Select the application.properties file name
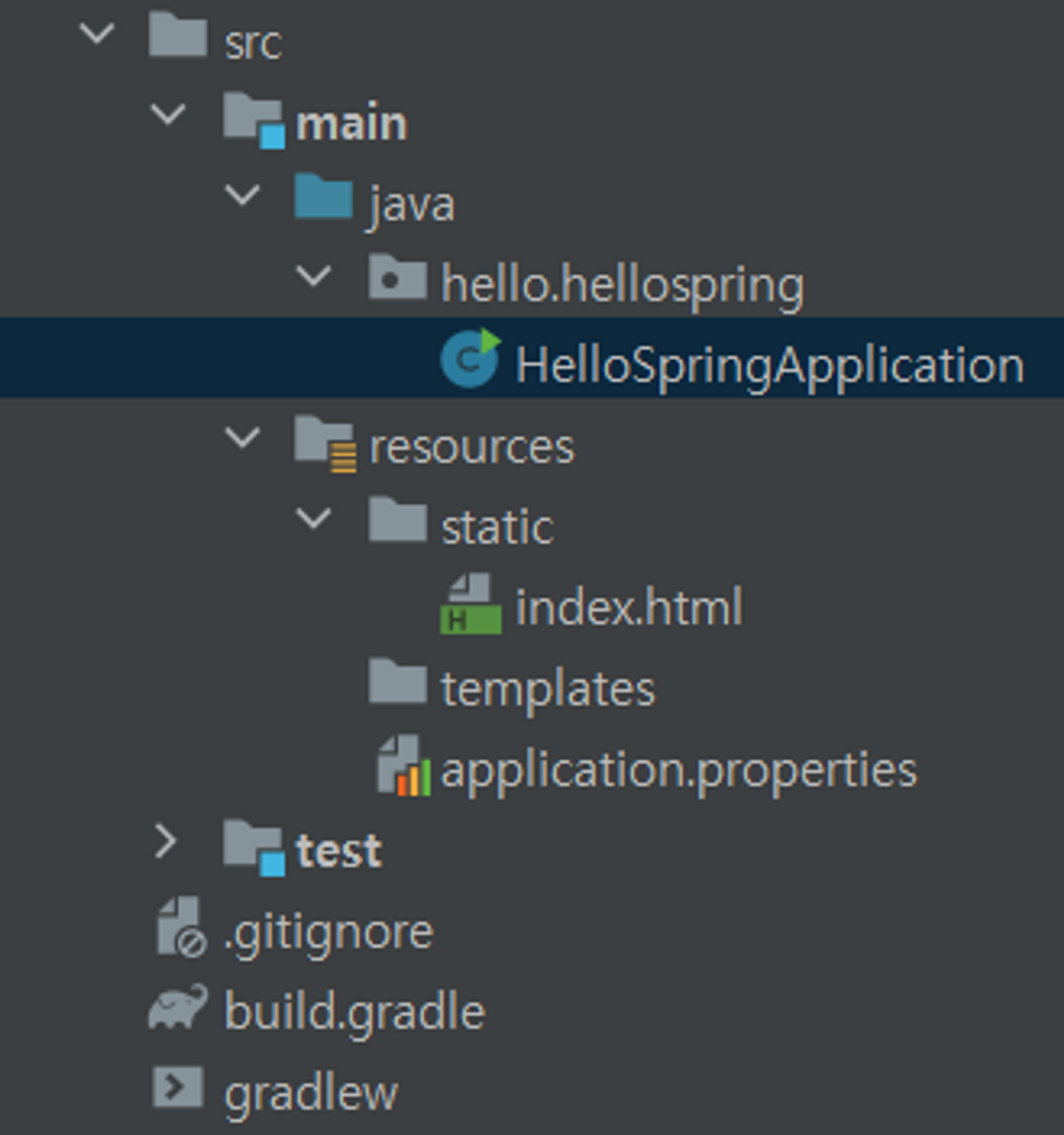 coord(679,770)
